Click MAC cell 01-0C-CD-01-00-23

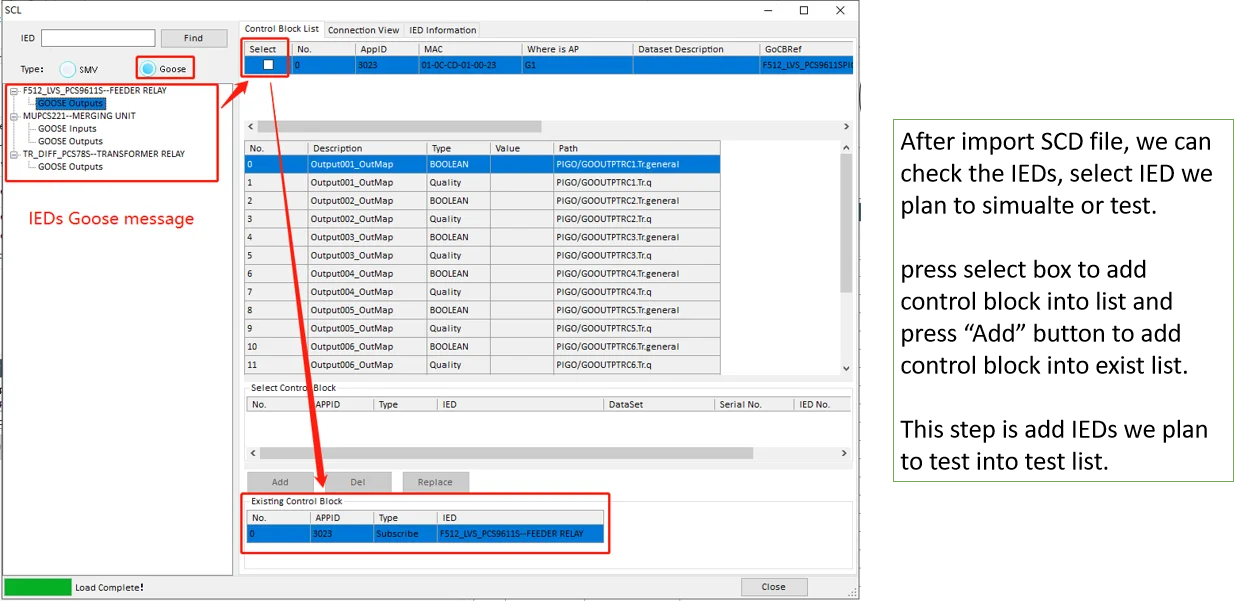[x=471, y=65]
